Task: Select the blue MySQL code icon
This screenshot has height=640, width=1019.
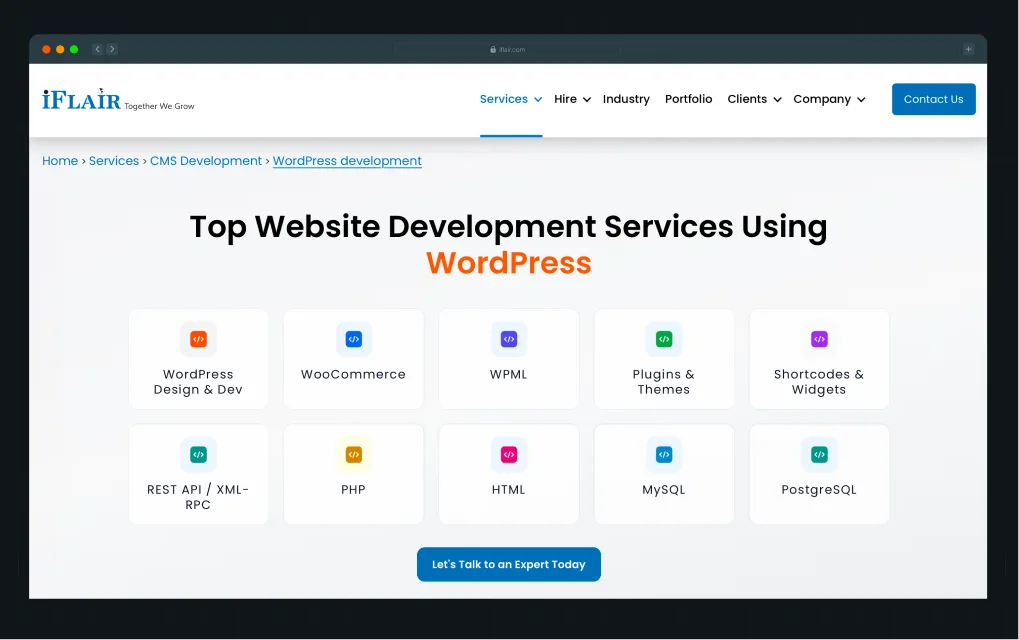Action: tap(664, 455)
